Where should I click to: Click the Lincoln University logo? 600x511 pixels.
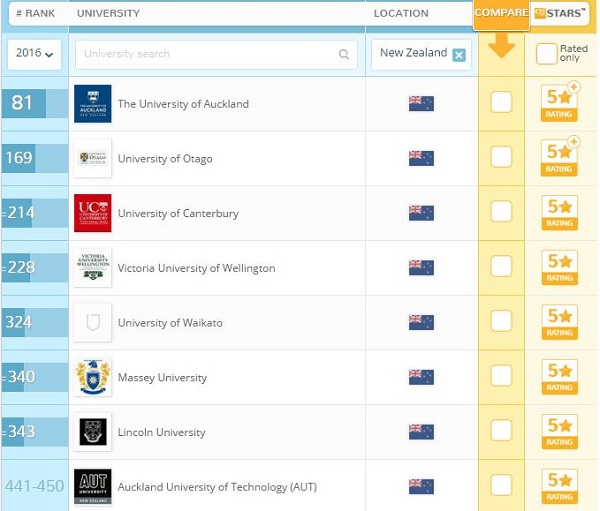tap(93, 432)
